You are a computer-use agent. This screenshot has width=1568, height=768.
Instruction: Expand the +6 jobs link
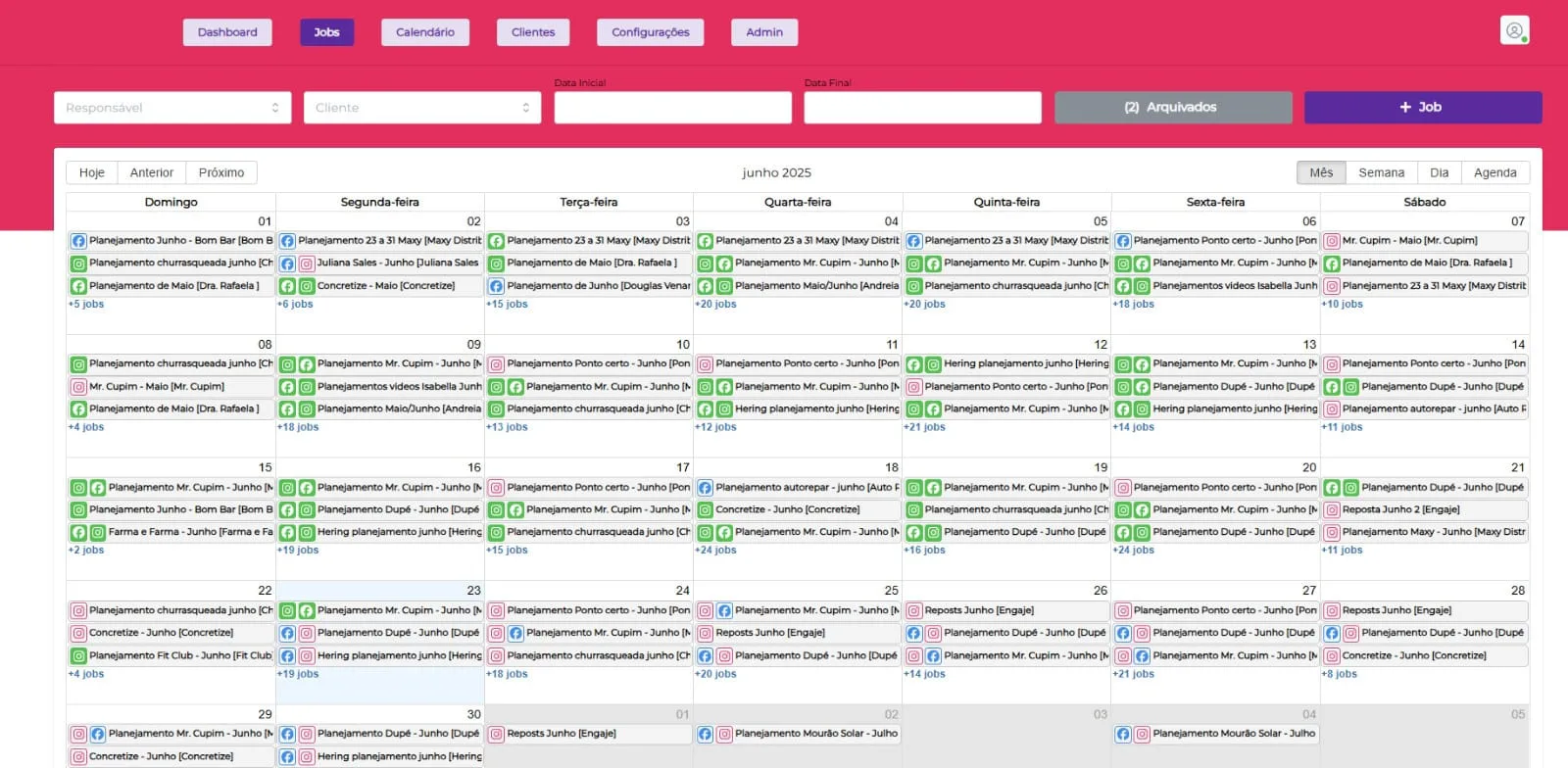[x=295, y=305]
